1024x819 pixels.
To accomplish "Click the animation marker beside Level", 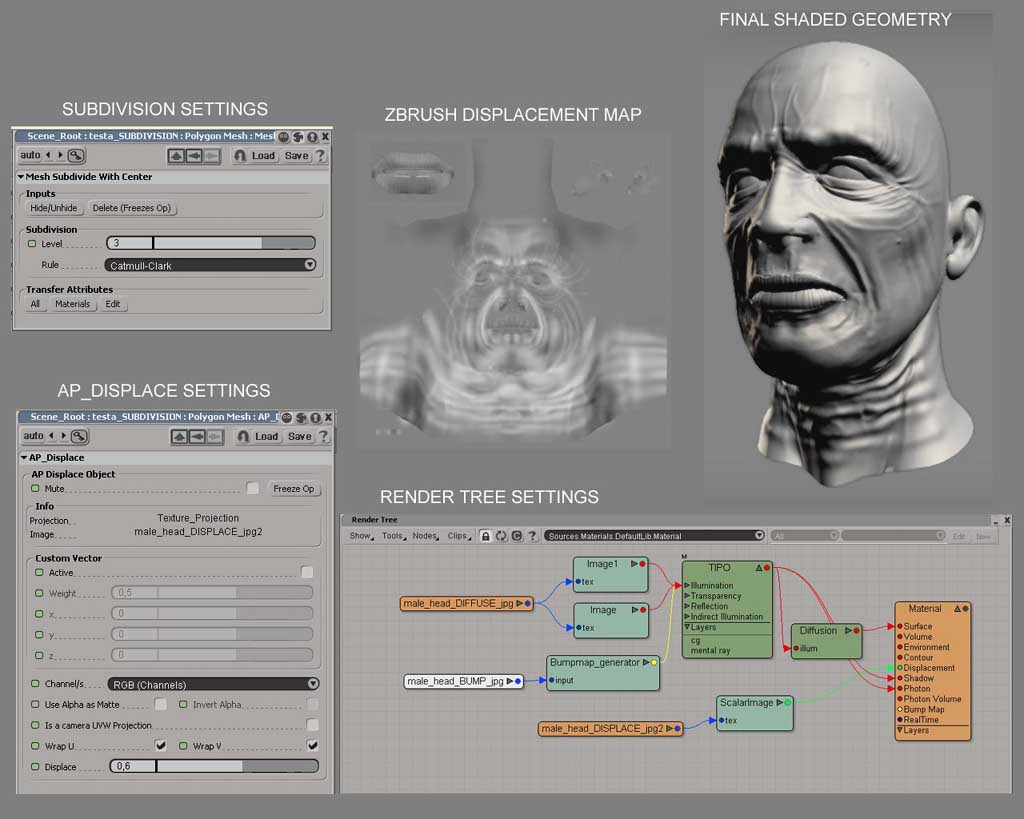I will click(32, 244).
